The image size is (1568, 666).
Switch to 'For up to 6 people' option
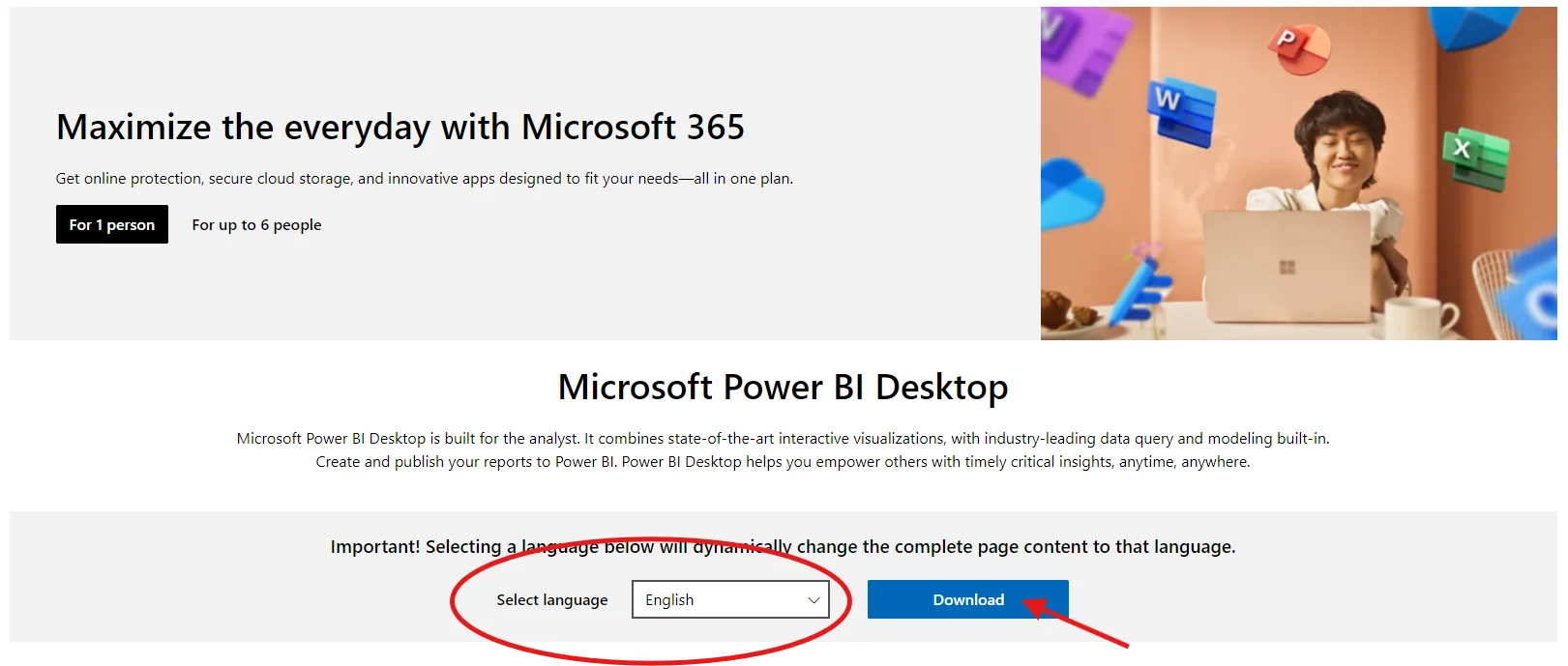click(256, 224)
